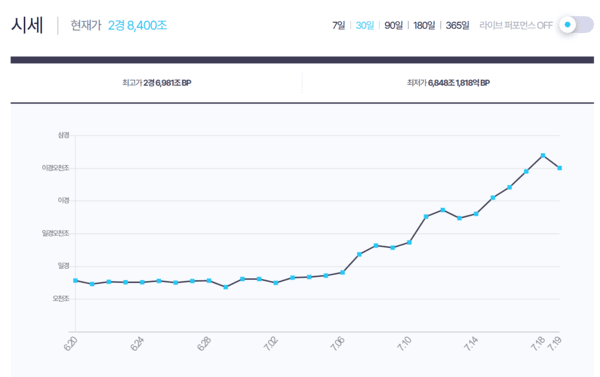The image size is (600, 377).
Task: Click the 이경 y-axis label
Action: [64, 201]
